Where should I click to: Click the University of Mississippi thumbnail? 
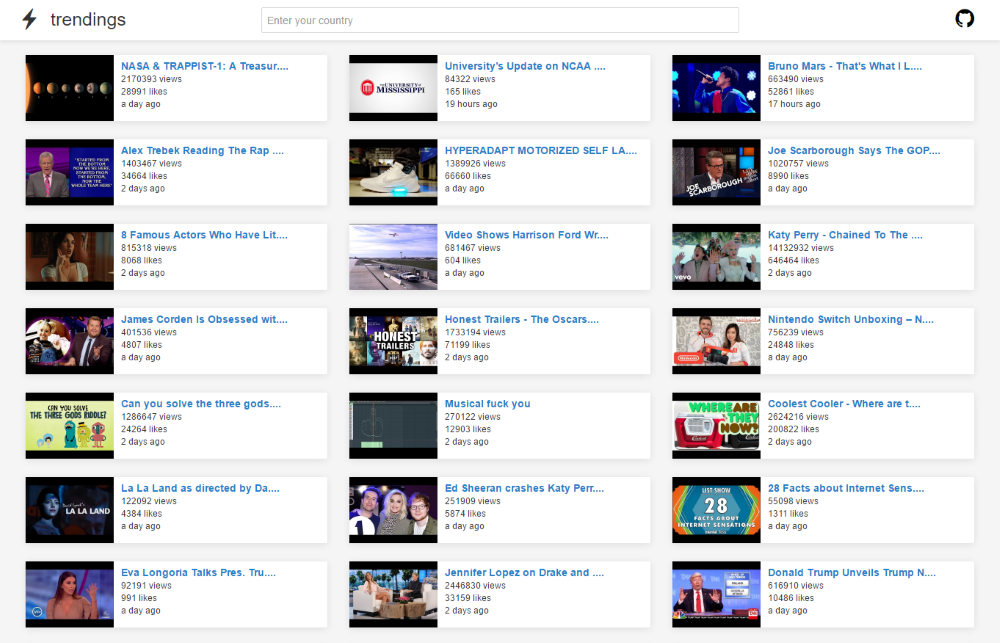(393, 88)
